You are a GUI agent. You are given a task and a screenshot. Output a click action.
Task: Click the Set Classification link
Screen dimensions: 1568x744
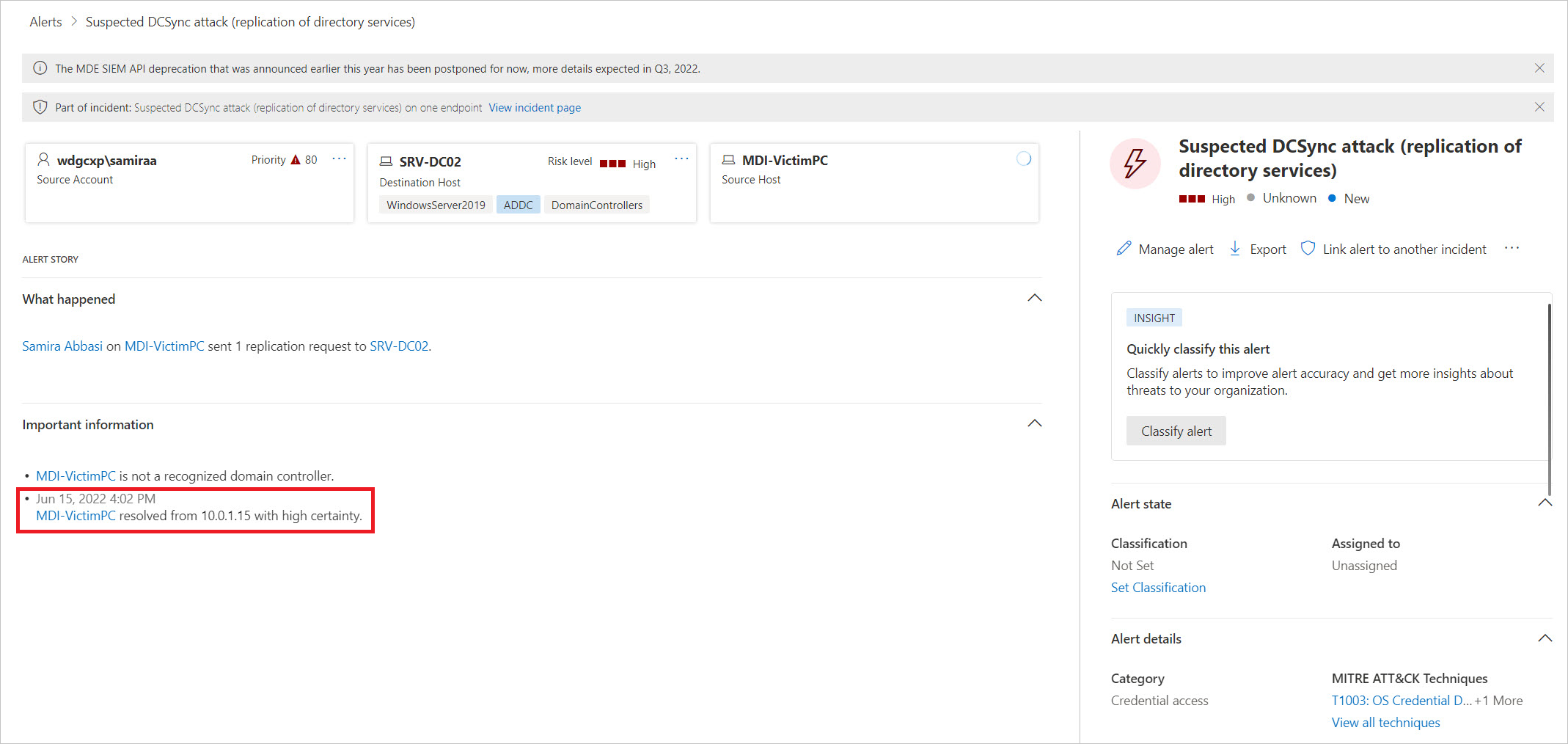click(1158, 588)
